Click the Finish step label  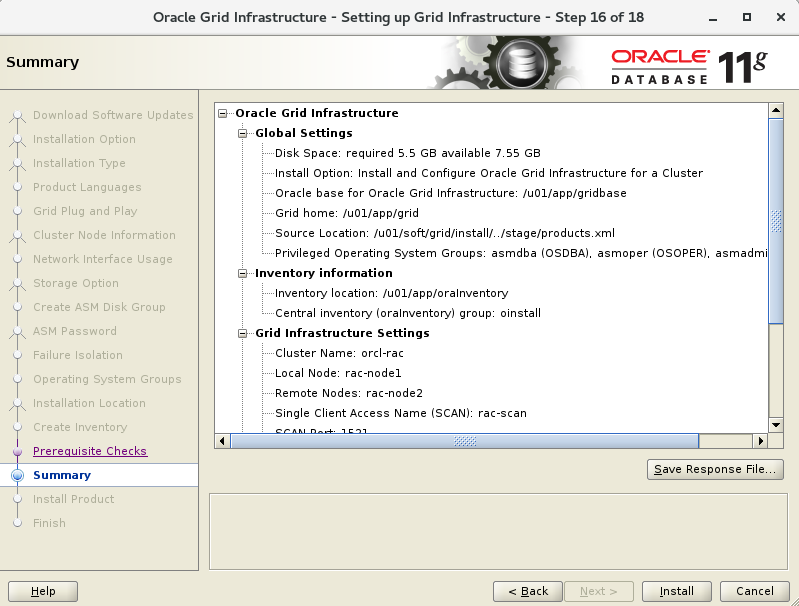[49, 523]
